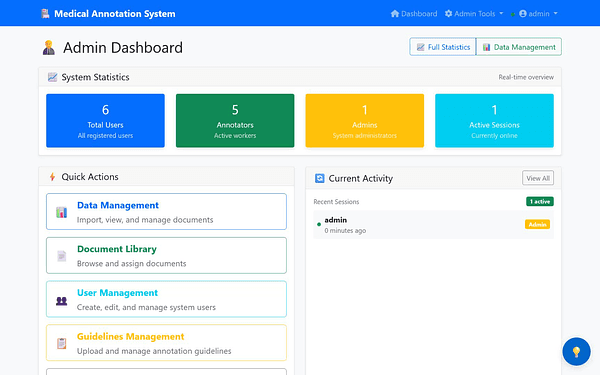Viewport: 600px width, 375px height.
Task: Open the Medical Annotation System brand link
Action: point(108,14)
